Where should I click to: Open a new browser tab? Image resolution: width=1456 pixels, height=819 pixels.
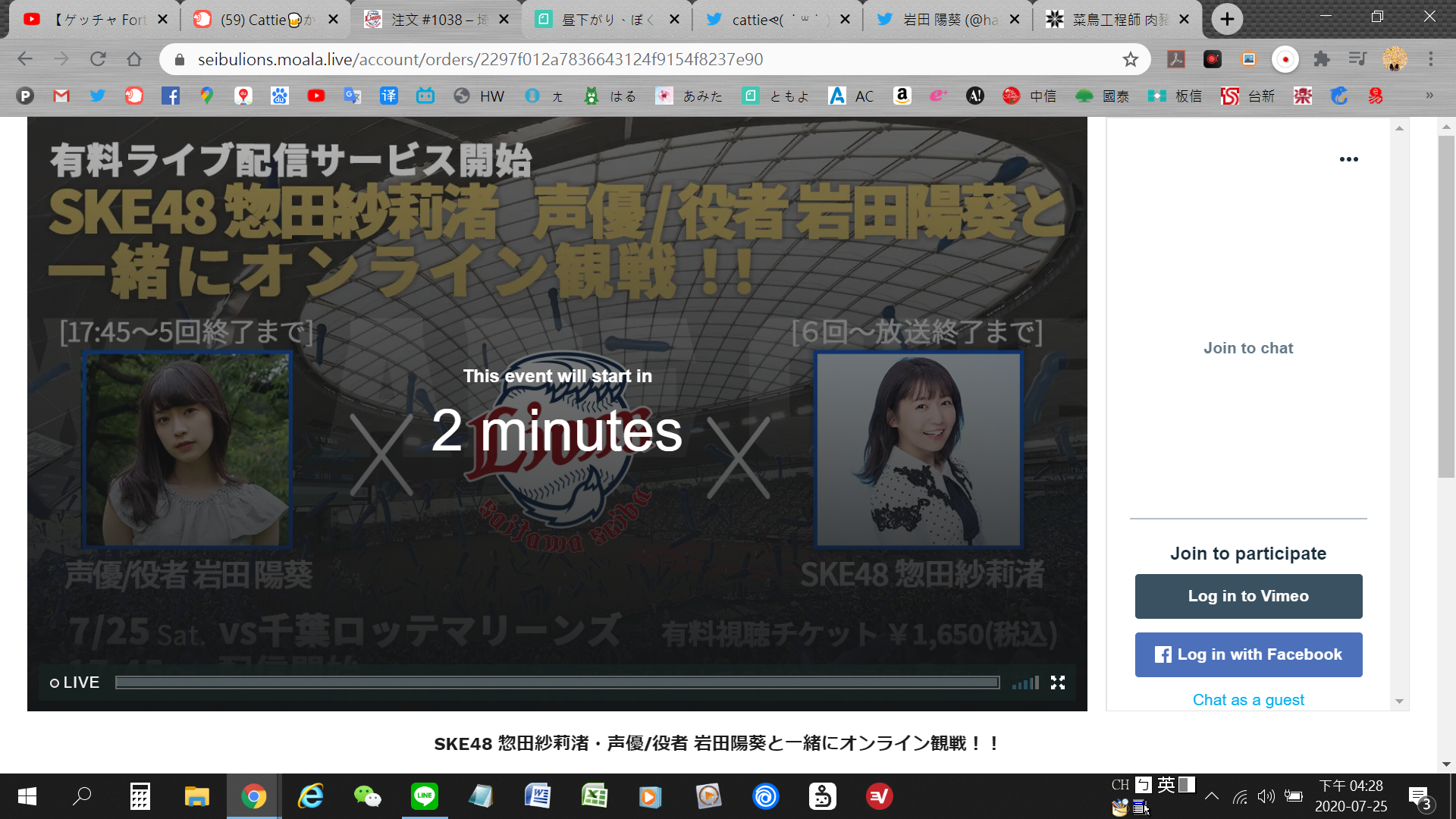click(x=1227, y=20)
